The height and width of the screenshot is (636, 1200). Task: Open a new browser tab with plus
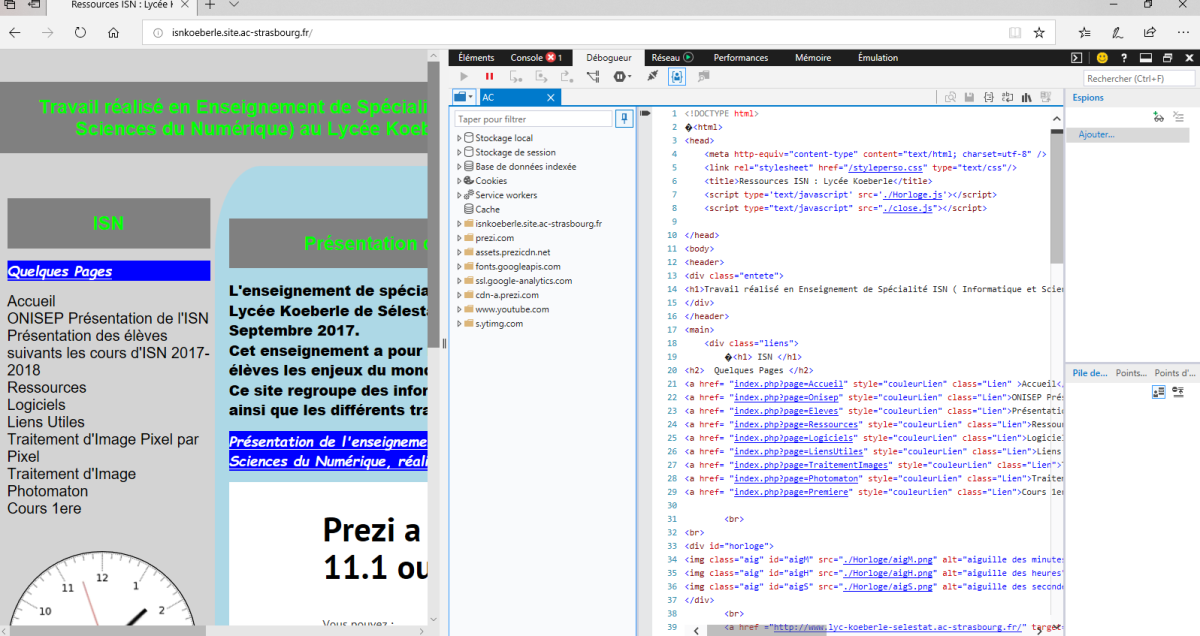tap(210, 5)
